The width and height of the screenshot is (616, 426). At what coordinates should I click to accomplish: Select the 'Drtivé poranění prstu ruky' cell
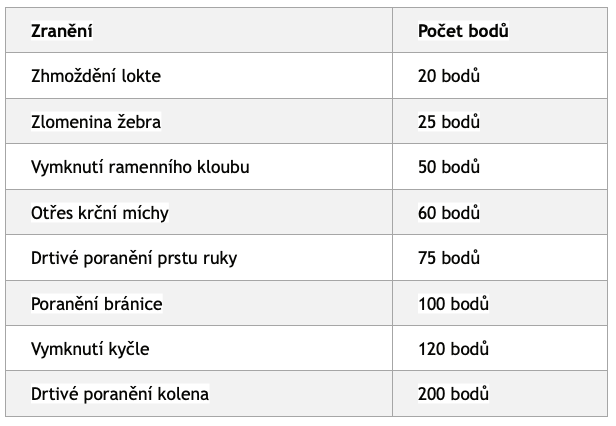(x=134, y=258)
